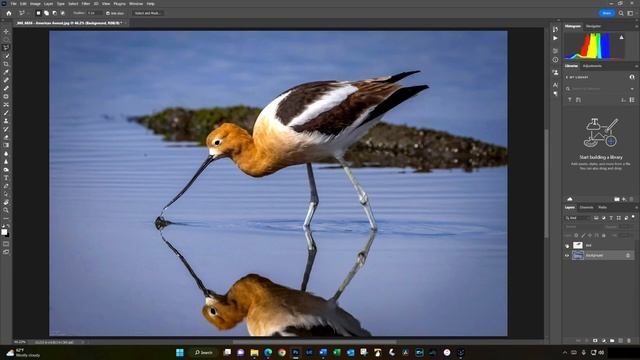Open the Filter menu
Image resolution: width=640 pixels, height=360 pixels.
86,4
